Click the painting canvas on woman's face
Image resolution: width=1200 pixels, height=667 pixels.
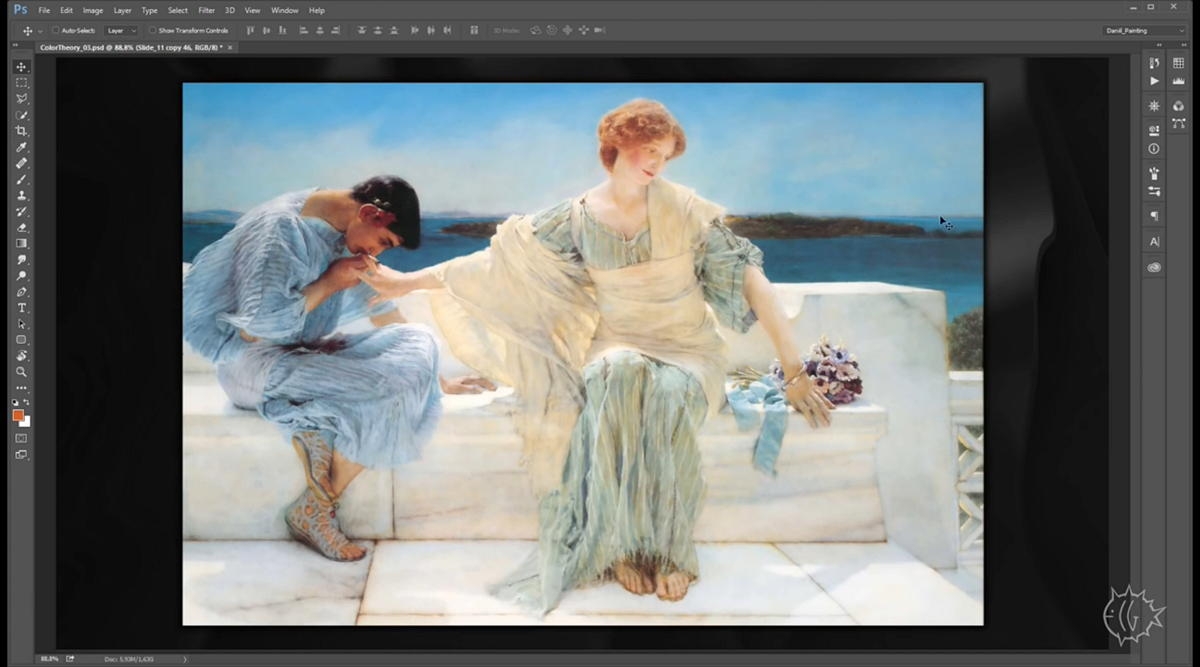[649, 160]
